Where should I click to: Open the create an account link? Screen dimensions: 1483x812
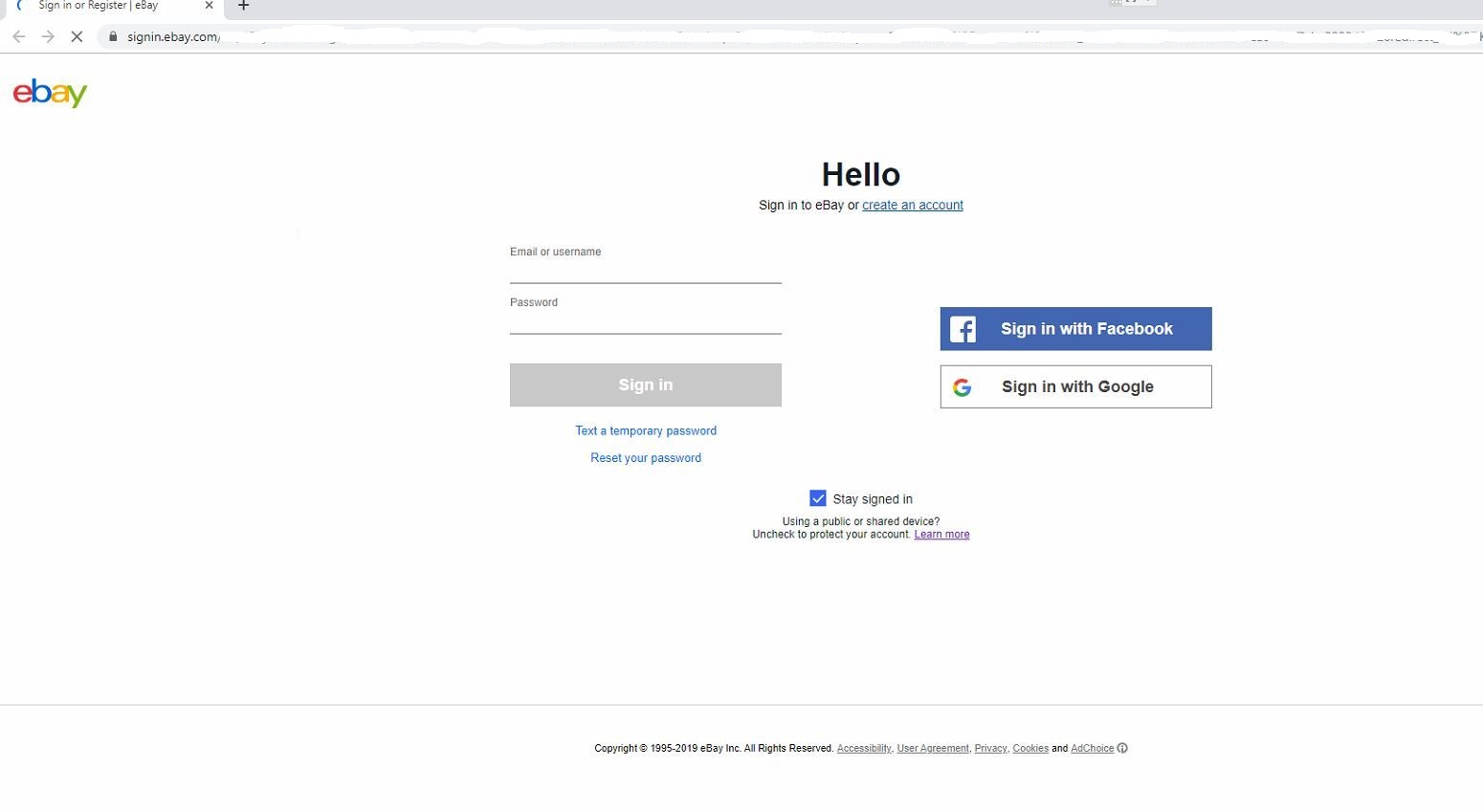coord(912,205)
